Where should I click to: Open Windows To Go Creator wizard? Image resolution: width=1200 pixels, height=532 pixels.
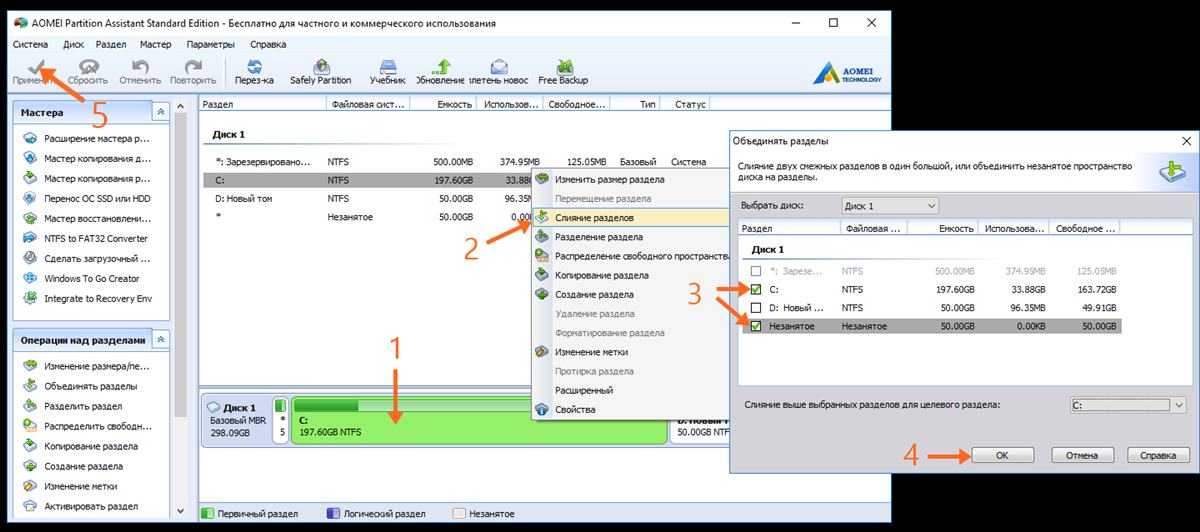[91, 278]
